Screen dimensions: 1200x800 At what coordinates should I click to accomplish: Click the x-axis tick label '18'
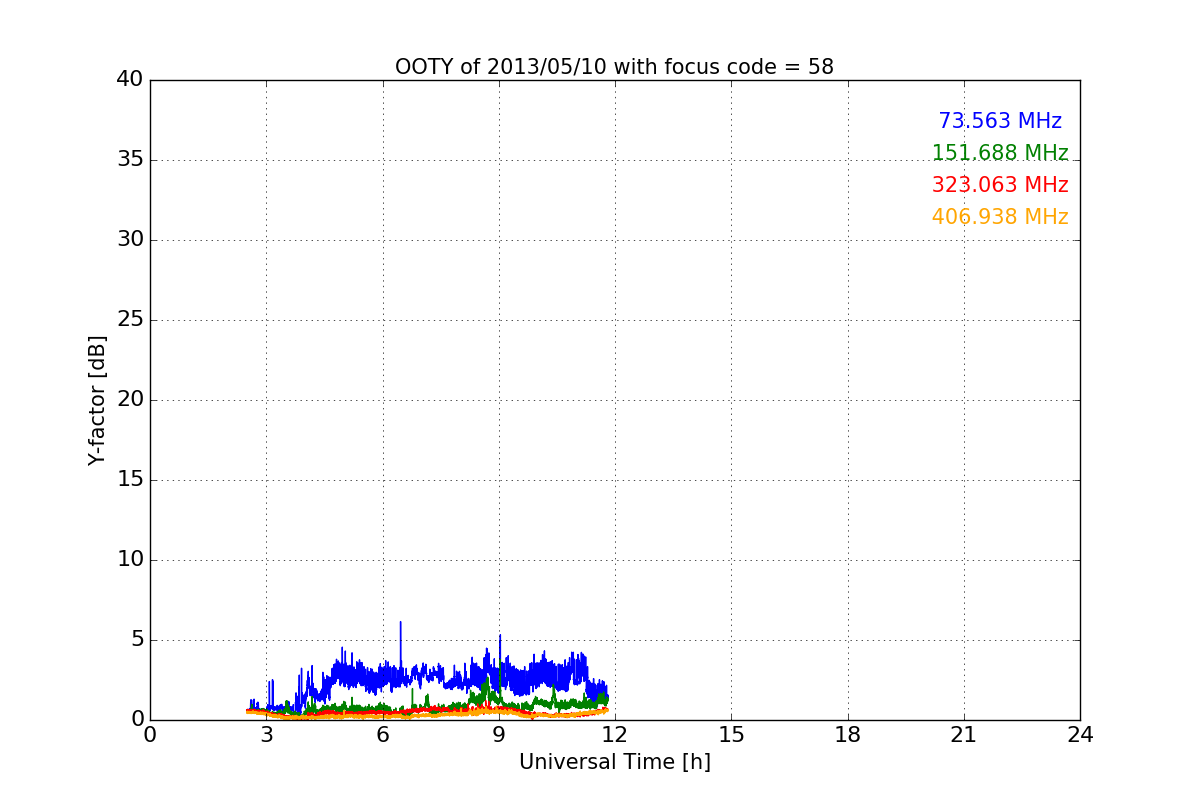pos(848,735)
